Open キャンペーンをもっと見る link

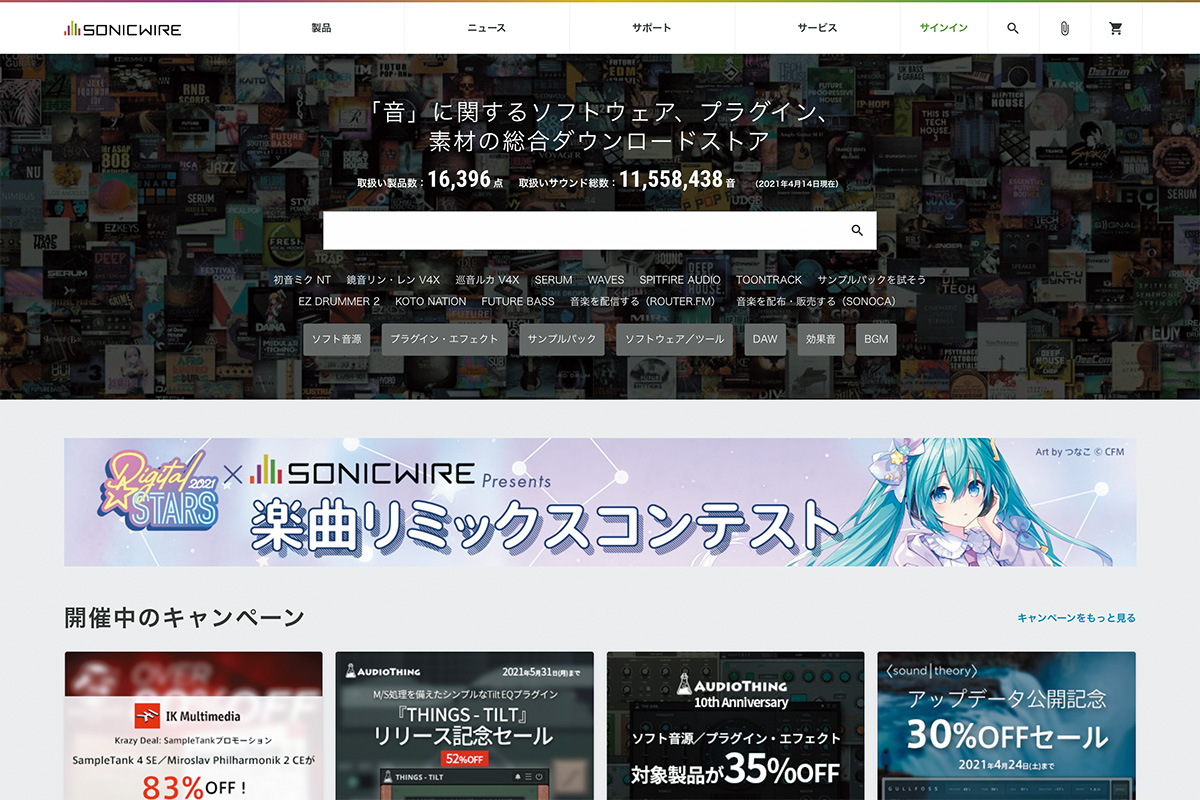[x=1076, y=618]
